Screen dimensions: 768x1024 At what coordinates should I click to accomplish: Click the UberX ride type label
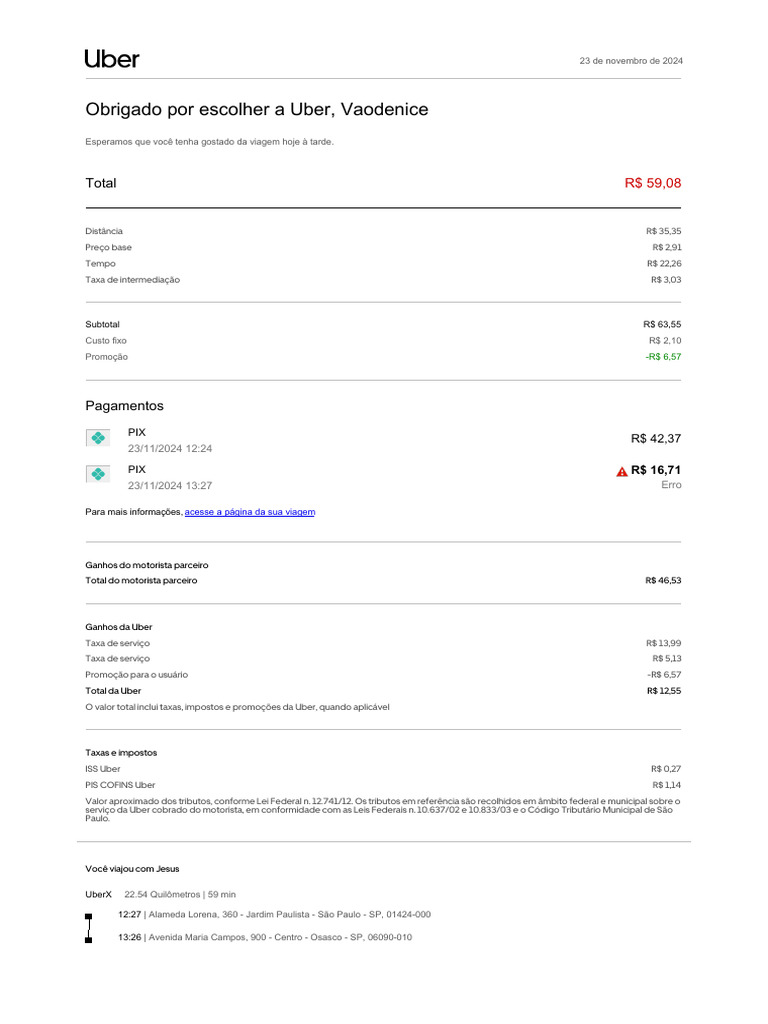point(98,894)
